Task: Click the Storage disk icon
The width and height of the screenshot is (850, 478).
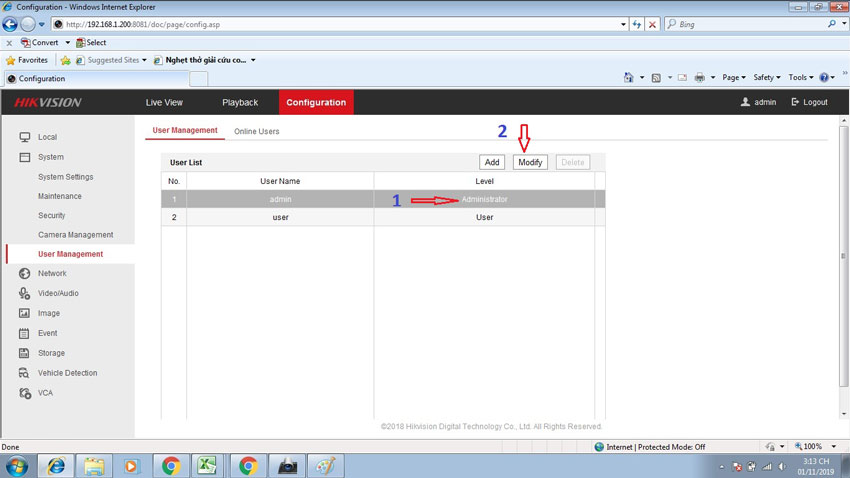Action: pos(25,353)
